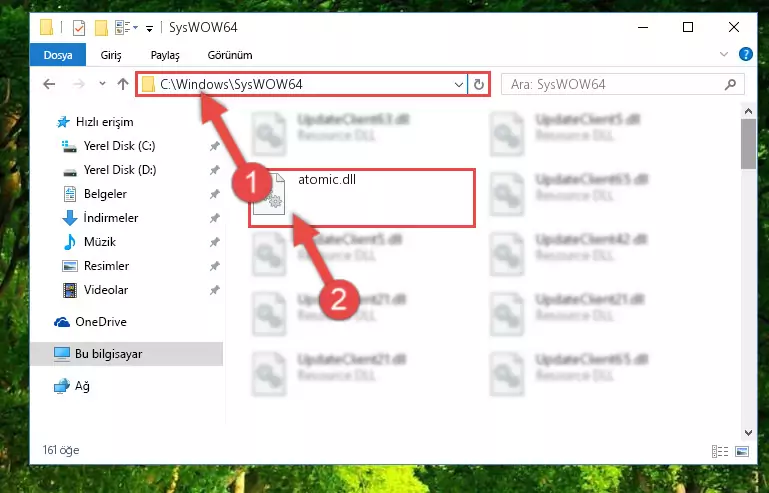This screenshot has height=493, width=769.
Task: Go forward with the Forward arrow
Action: tap(78, 84)
